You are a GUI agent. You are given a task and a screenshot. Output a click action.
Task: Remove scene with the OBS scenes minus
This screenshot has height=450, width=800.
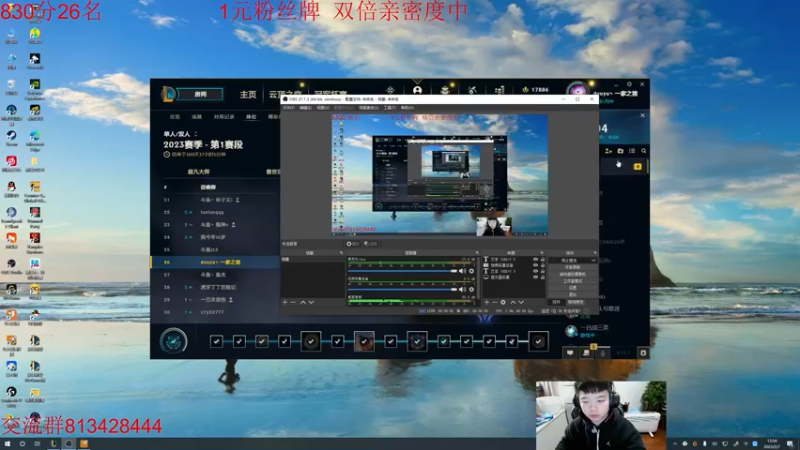[x=293, y=303]
